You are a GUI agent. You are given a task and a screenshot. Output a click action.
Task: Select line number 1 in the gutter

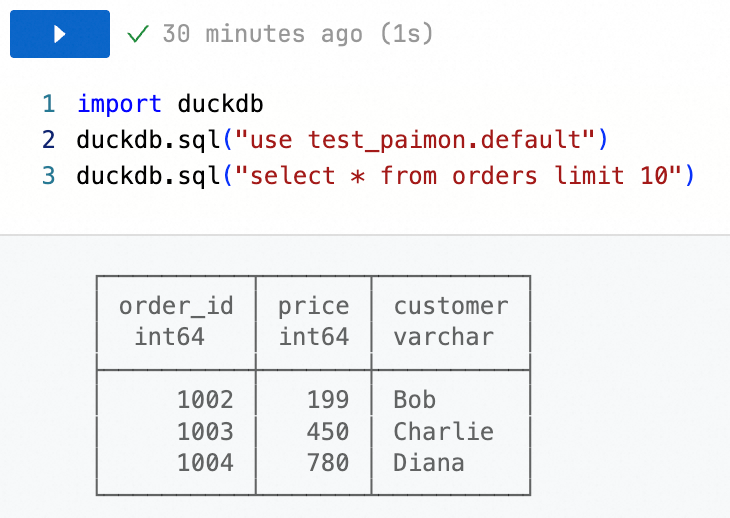[48, 104]
